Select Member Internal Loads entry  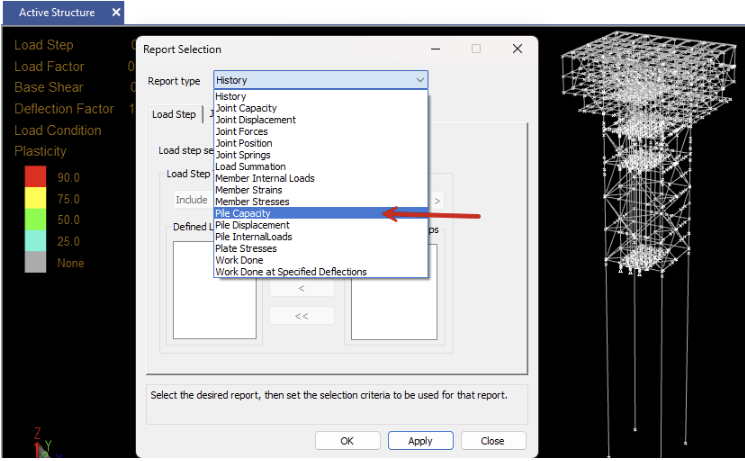click(321, 178)
